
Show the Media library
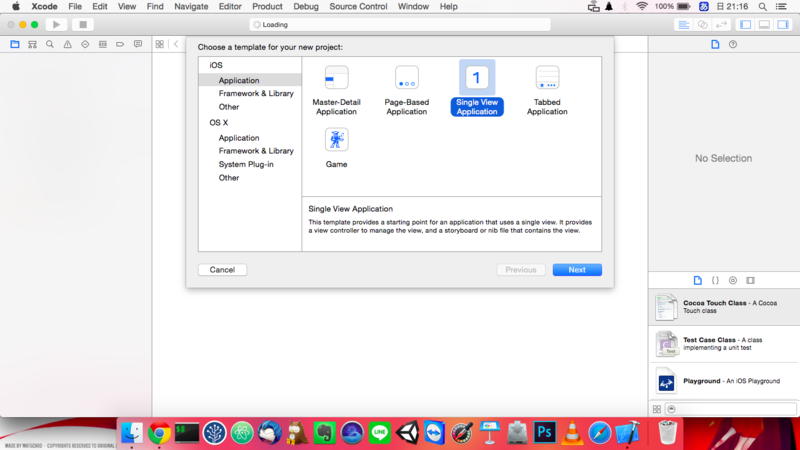pyautogui.click(x=751, y=280)
